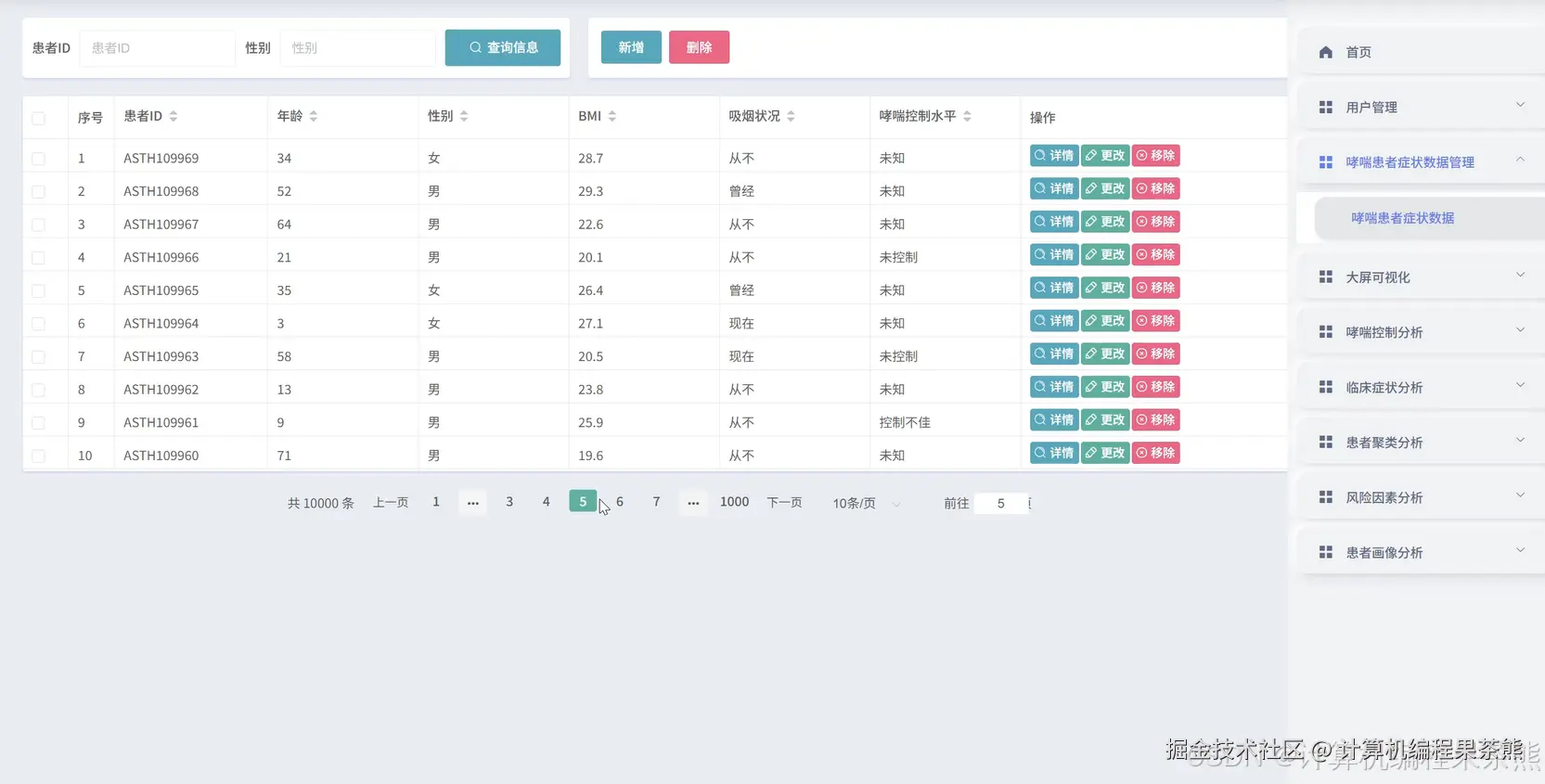Check the row 10 checkbox for ASTH109960

coord(38,456)
